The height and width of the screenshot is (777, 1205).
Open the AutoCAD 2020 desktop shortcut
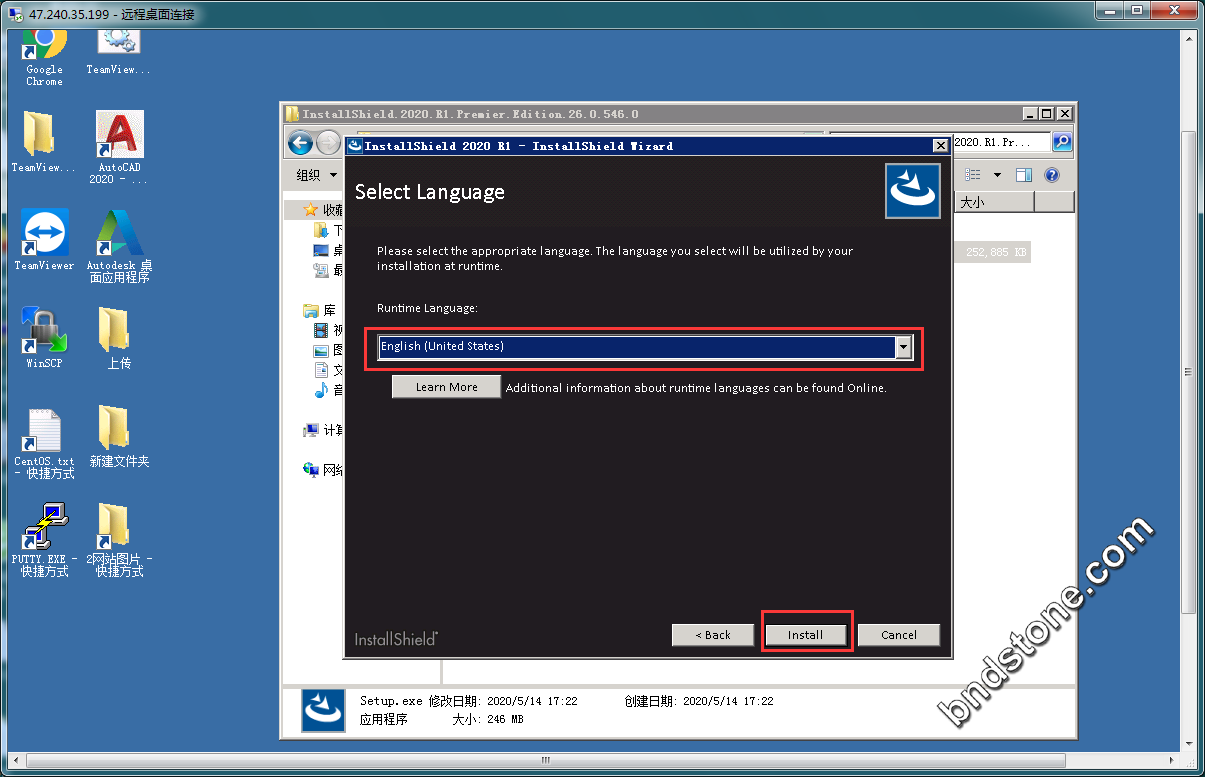pos(119,136)
